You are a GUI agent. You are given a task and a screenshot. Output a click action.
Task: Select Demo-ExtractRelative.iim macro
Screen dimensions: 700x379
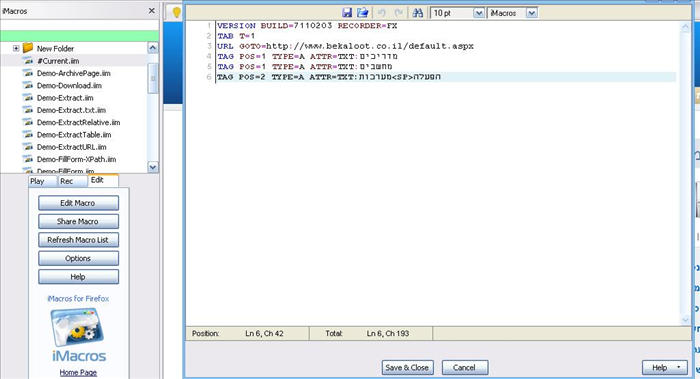(78, 122)
